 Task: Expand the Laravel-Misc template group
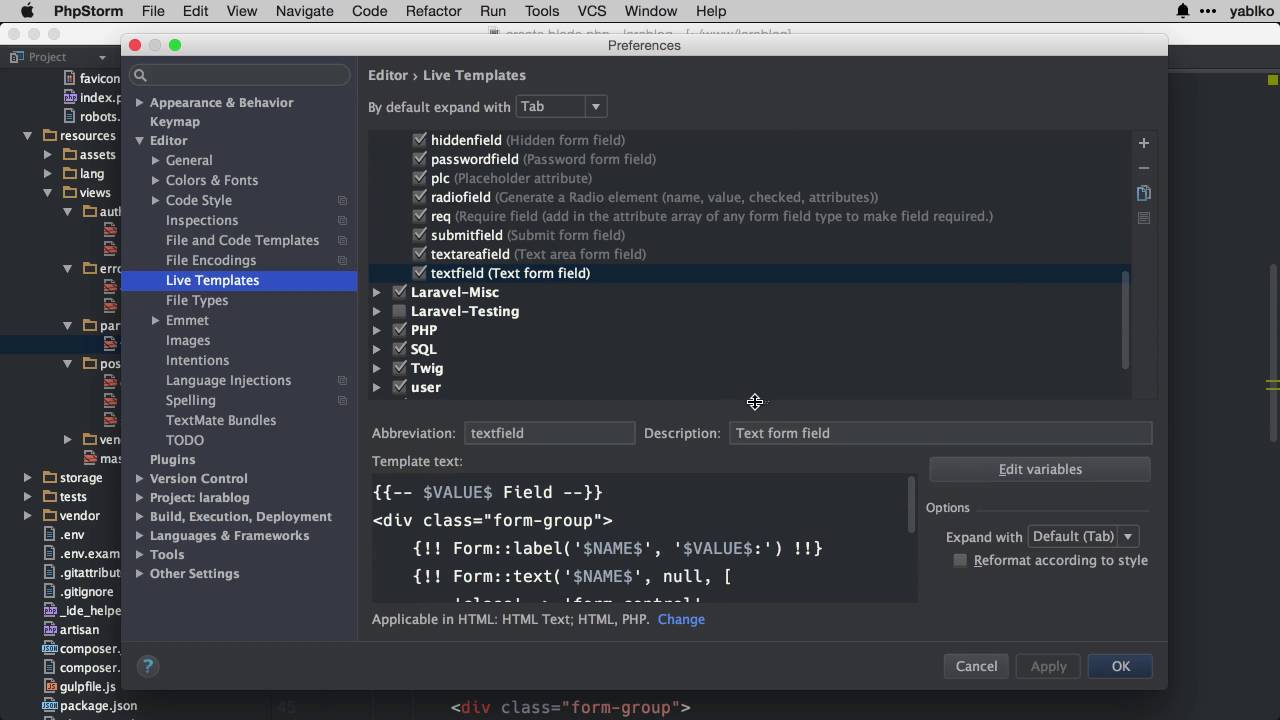coord(377,292)
